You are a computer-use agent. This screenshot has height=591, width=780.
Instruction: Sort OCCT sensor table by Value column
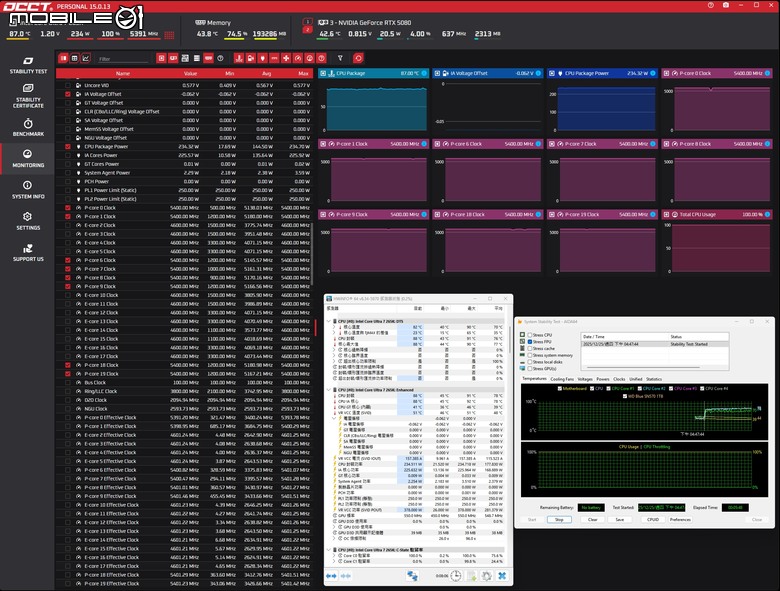point(191,74)
